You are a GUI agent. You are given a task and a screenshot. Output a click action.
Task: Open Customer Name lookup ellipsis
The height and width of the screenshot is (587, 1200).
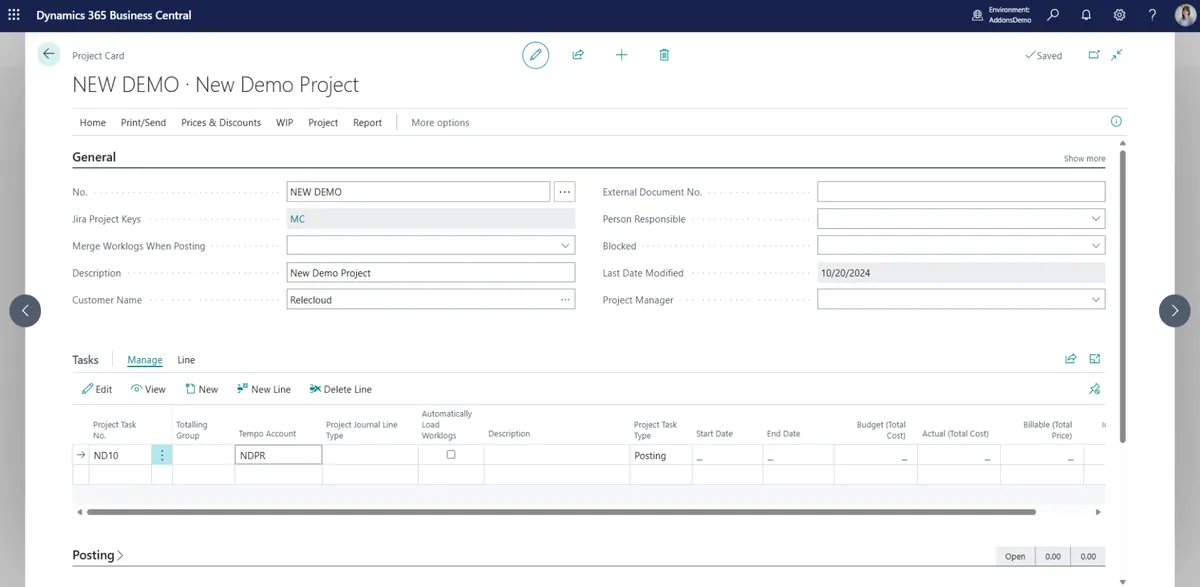pyautogui.click(x=565, y=299)
